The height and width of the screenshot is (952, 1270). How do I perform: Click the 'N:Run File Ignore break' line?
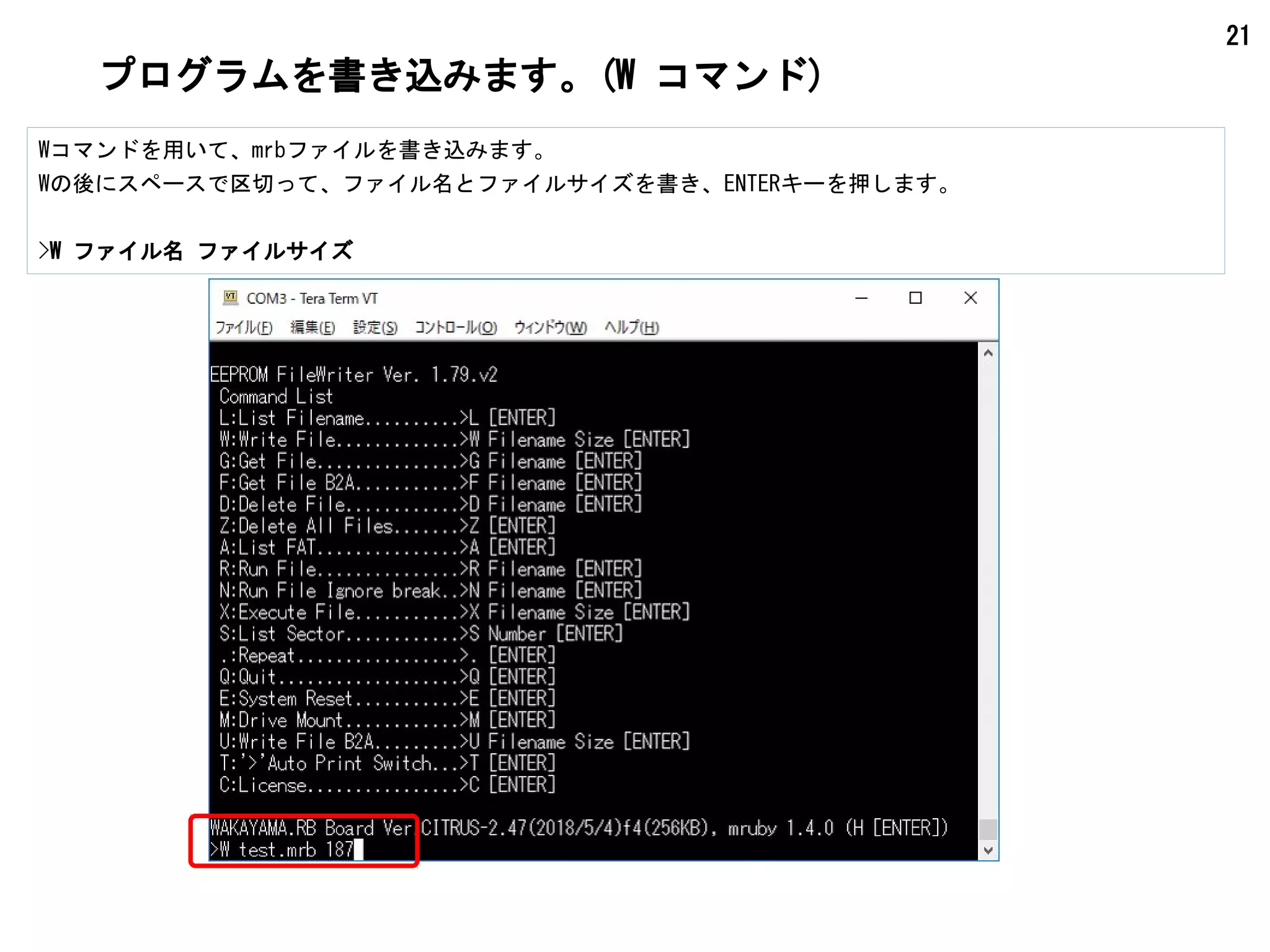(430, 591)
